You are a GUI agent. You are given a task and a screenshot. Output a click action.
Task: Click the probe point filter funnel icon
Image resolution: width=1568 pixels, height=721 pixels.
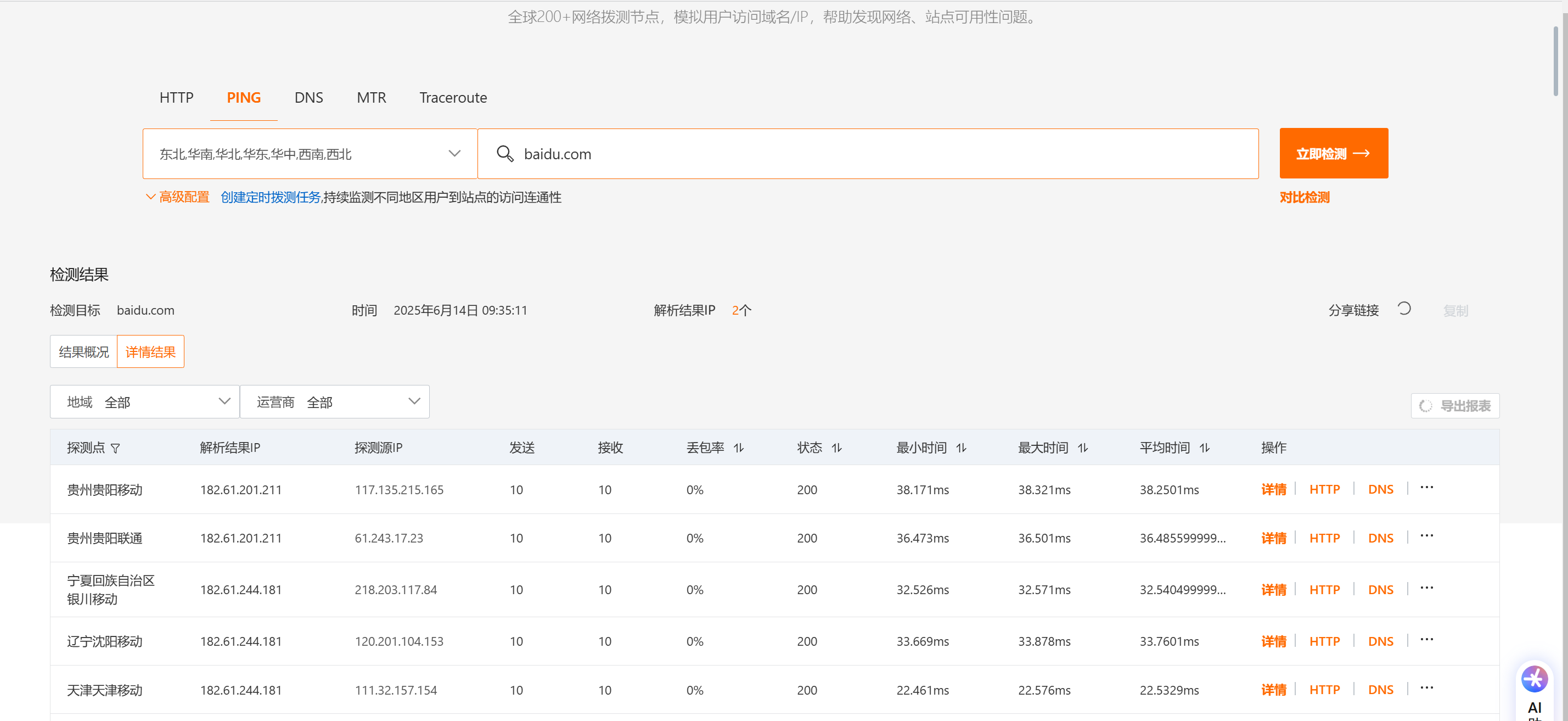tap(115, 448)
